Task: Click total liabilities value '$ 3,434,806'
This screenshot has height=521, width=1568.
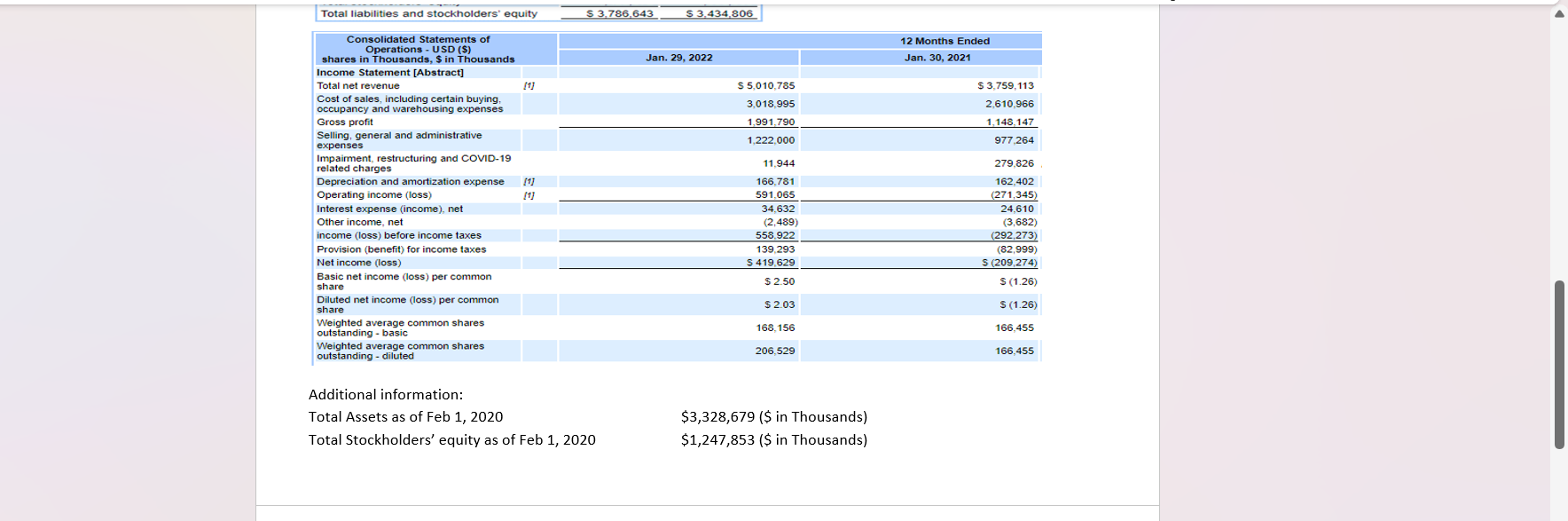Action: click(719, 13)
